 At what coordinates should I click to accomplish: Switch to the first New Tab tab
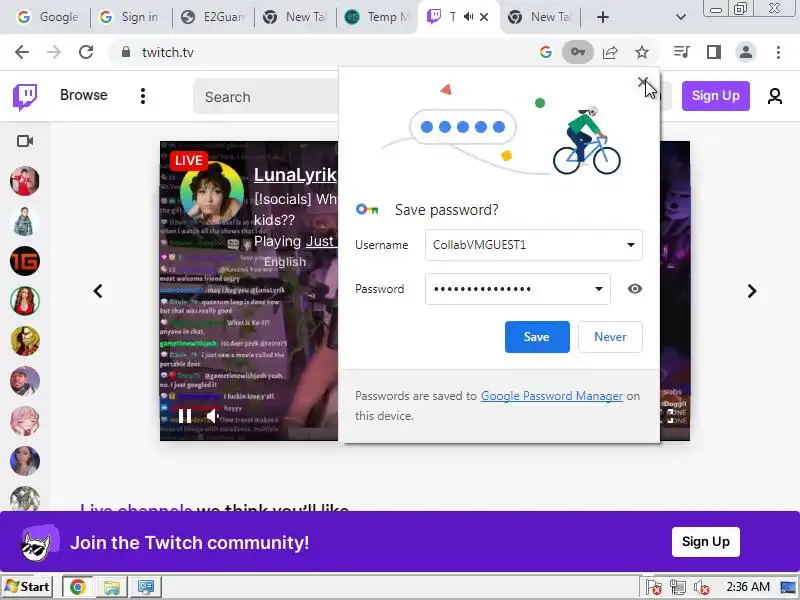[295, 17]
